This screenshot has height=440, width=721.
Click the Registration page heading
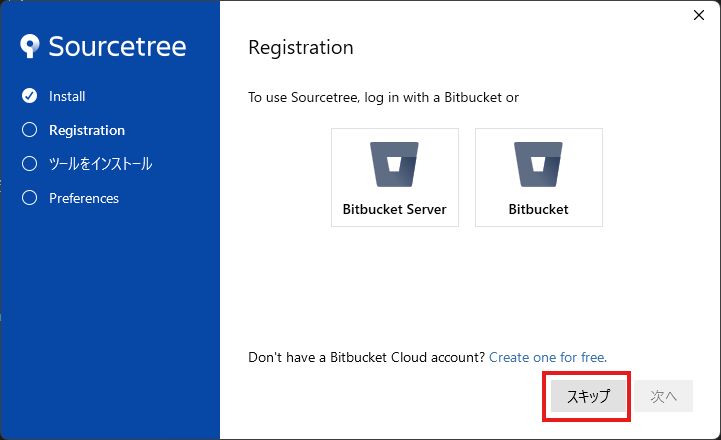(x=300, y=47)
